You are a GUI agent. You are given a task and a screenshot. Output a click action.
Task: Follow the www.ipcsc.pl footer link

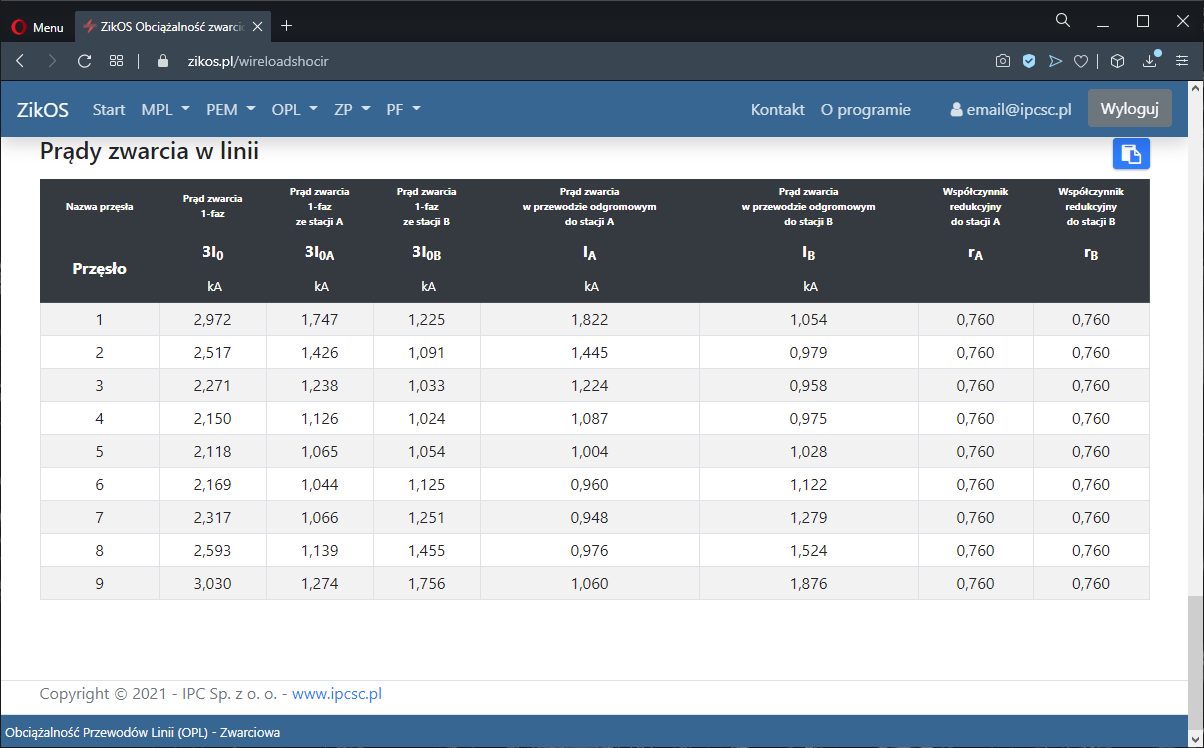(x=336, y=693)
